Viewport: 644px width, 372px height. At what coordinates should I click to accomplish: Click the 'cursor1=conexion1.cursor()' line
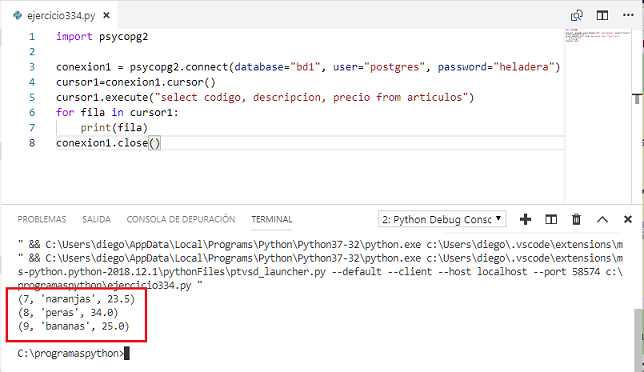point(136,82)
